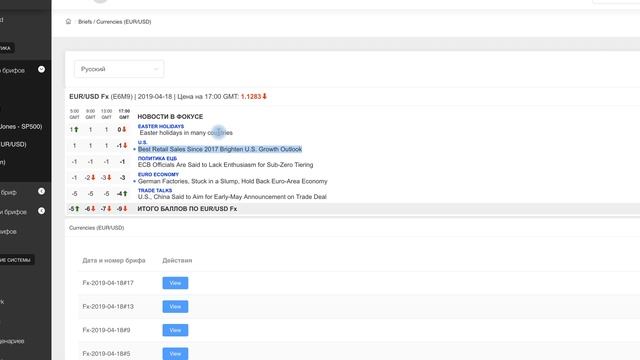Click View button for Fx-2019-04-18#9
The height and width of the screenshot is (360, 640).
pyautogui.click(x=175, y=330)
